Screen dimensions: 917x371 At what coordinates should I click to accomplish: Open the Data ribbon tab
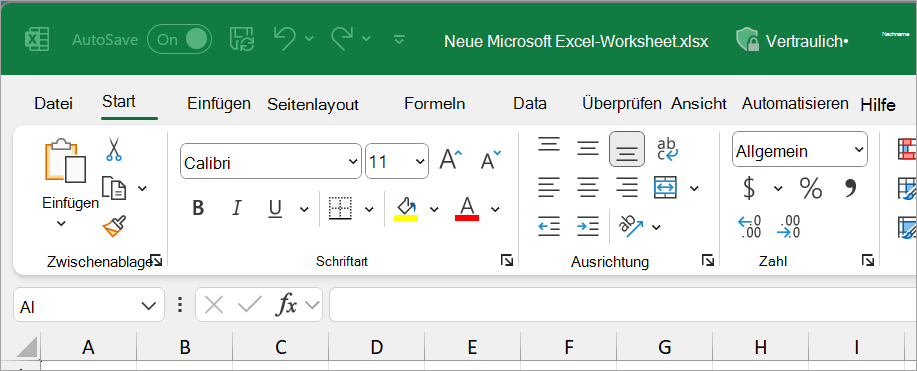530,104
